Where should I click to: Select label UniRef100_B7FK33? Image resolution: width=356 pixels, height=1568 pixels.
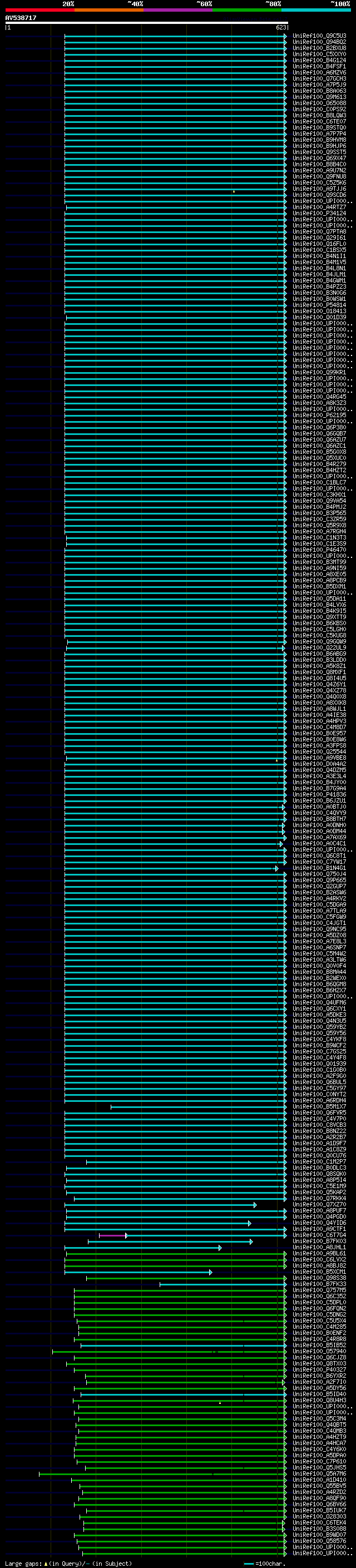(319, 1284)
